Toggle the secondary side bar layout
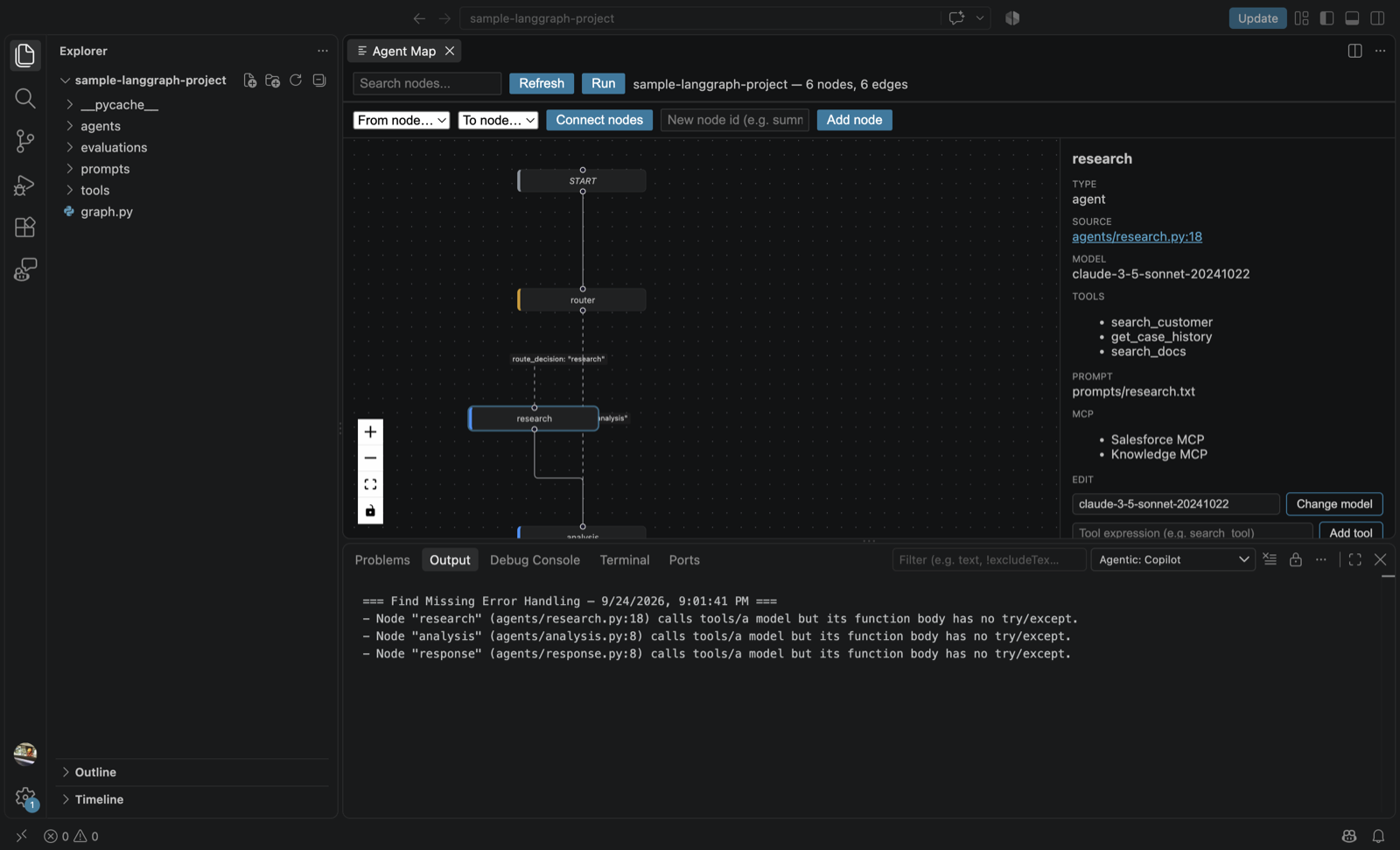The image size is (1400, 850). 1377,18
